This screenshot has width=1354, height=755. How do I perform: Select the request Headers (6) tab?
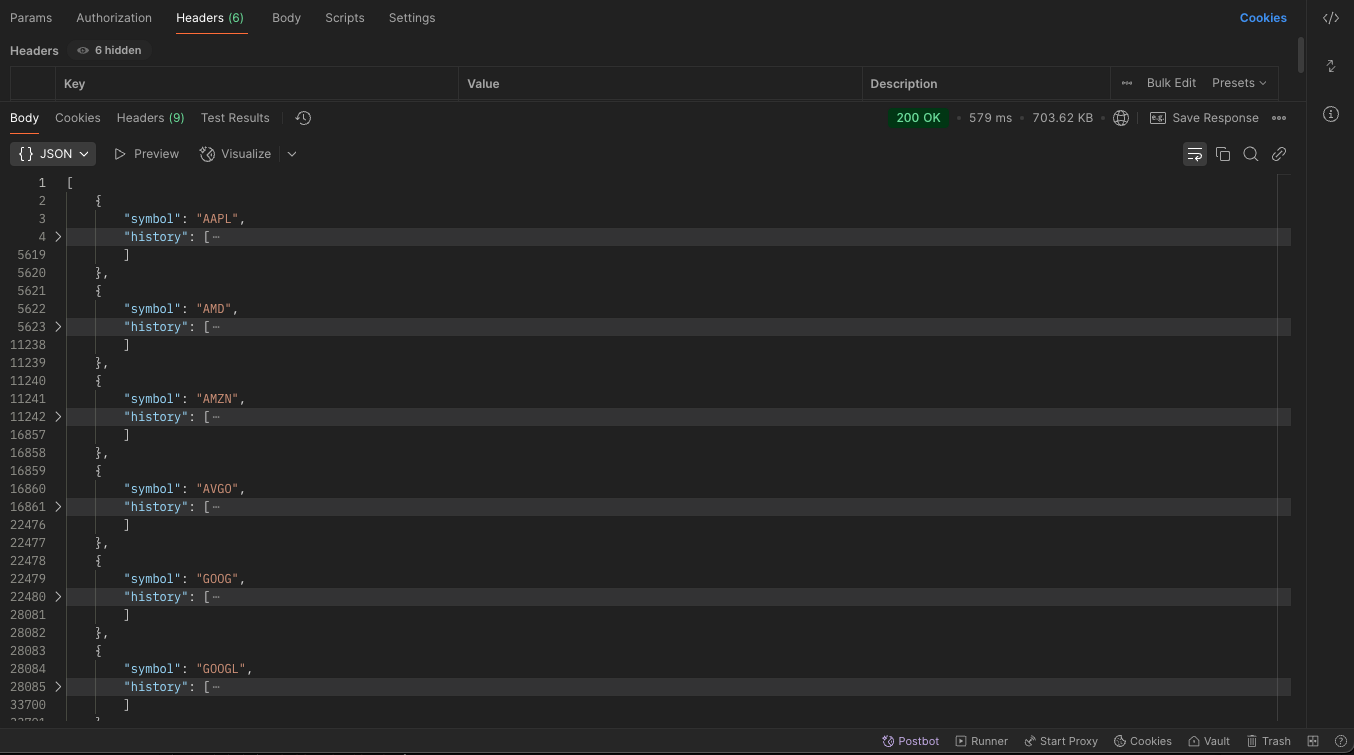(210, 18)
